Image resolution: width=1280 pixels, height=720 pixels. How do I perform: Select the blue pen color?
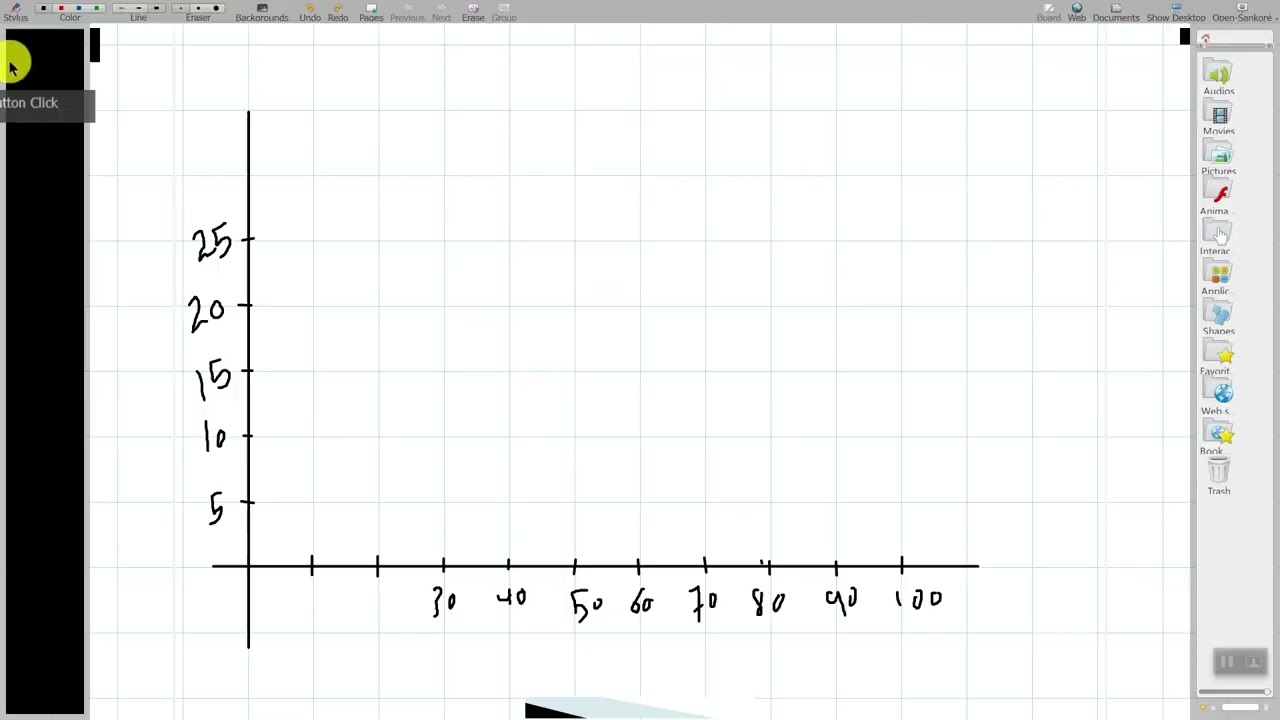(x=79, y=8)
